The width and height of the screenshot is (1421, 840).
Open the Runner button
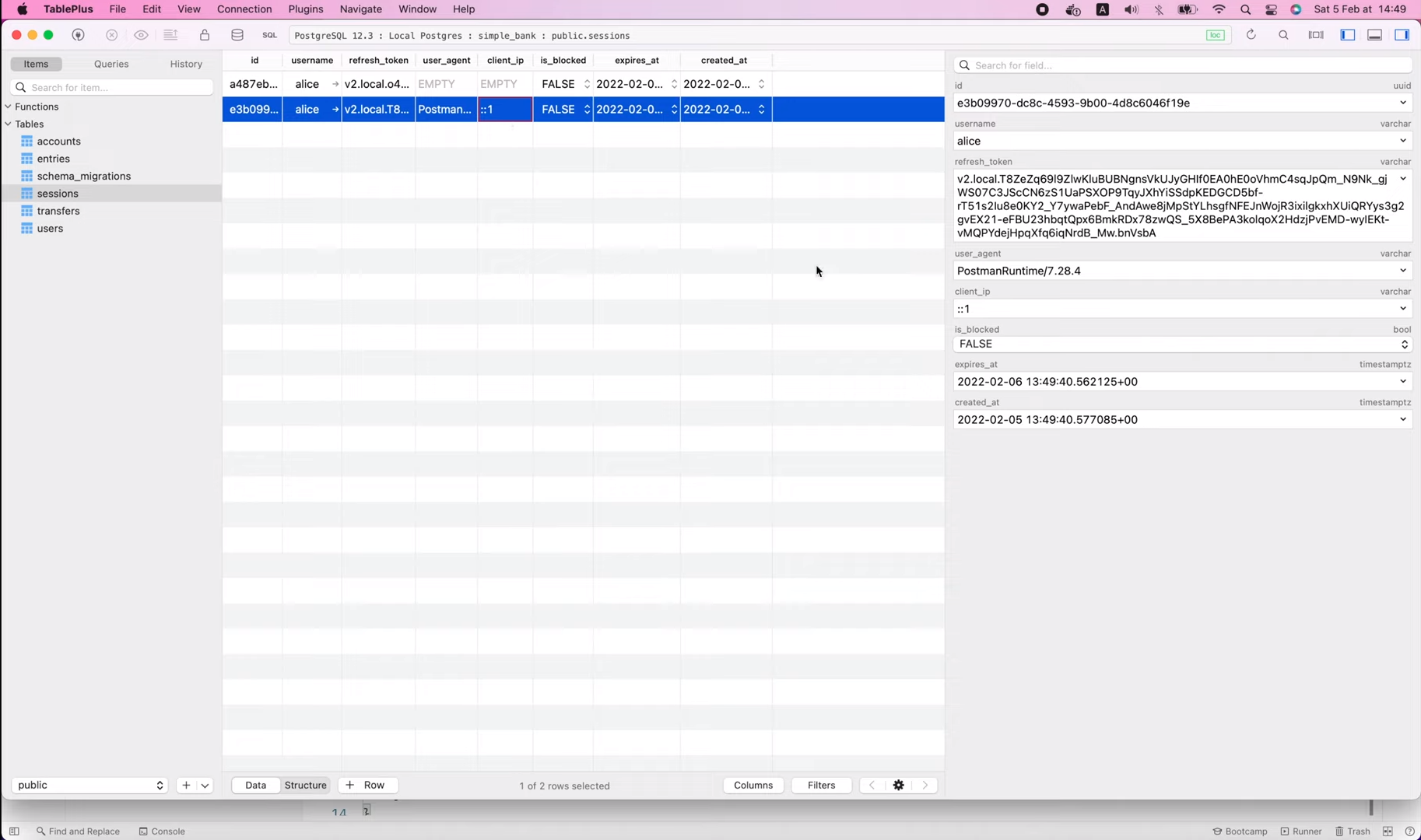(x=1301, y=831)
